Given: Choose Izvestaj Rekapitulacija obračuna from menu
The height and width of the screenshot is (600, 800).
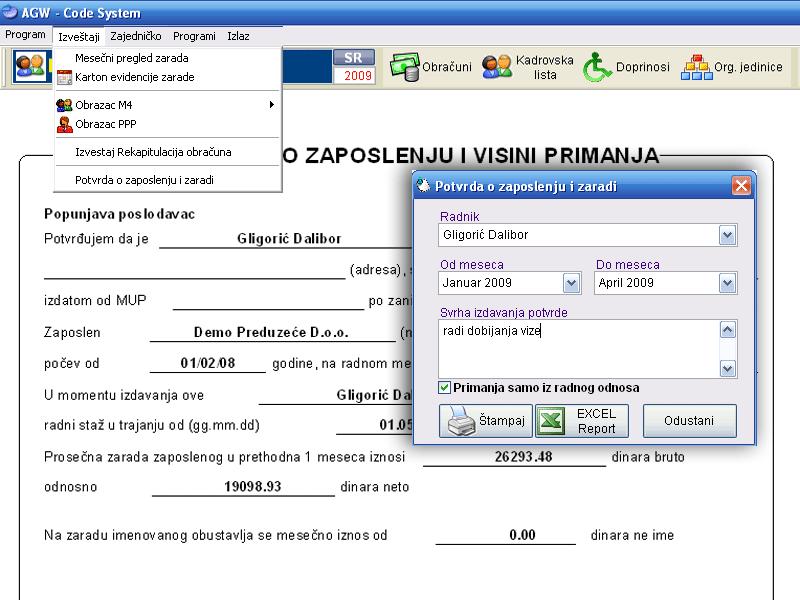Looking at the screenshot, I should tap(153, 152).
